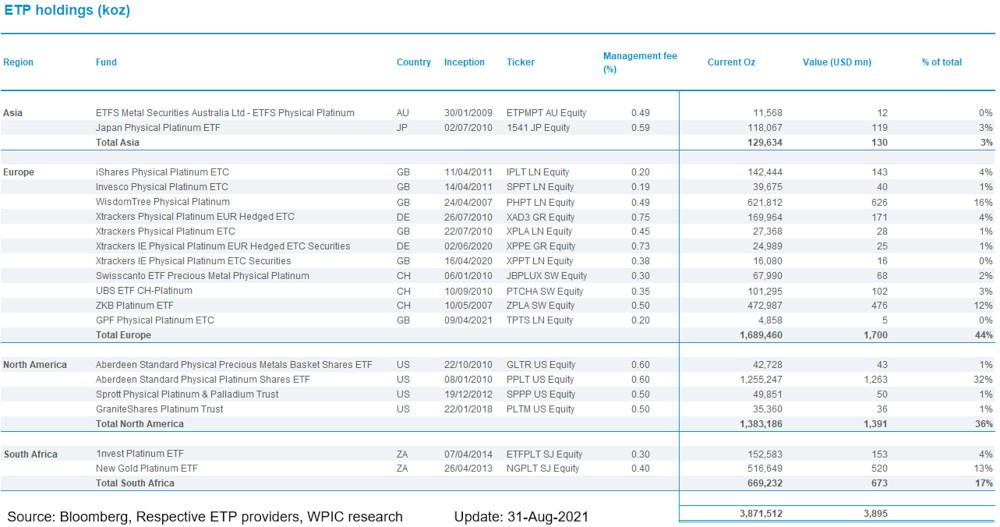1000x527 pixels.
Task: Select the USD value '1,263'
Action: [875, 380]
